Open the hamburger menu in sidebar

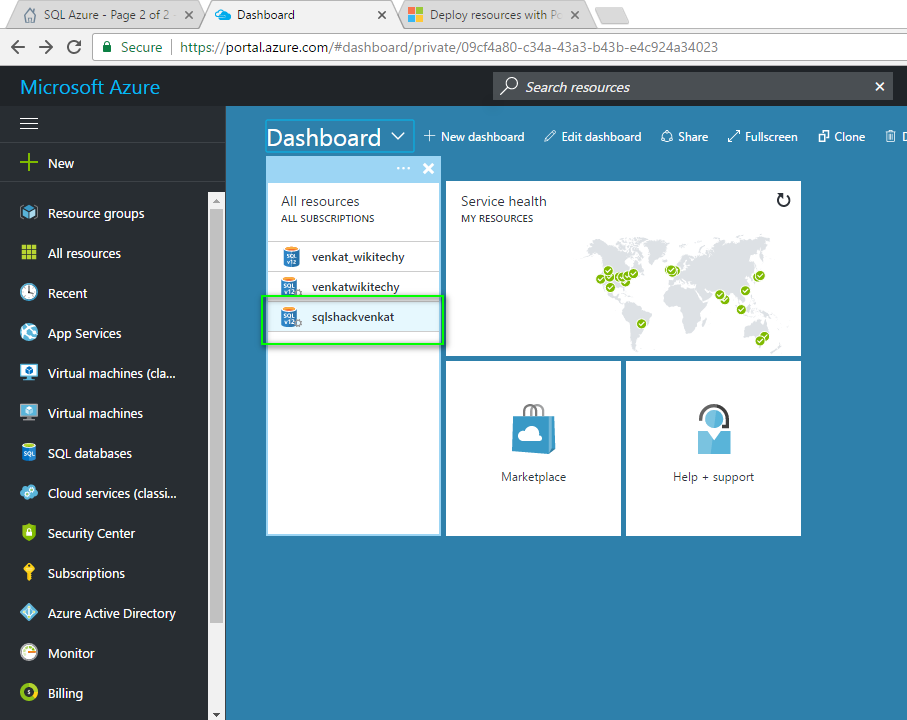tap(29, 123)
